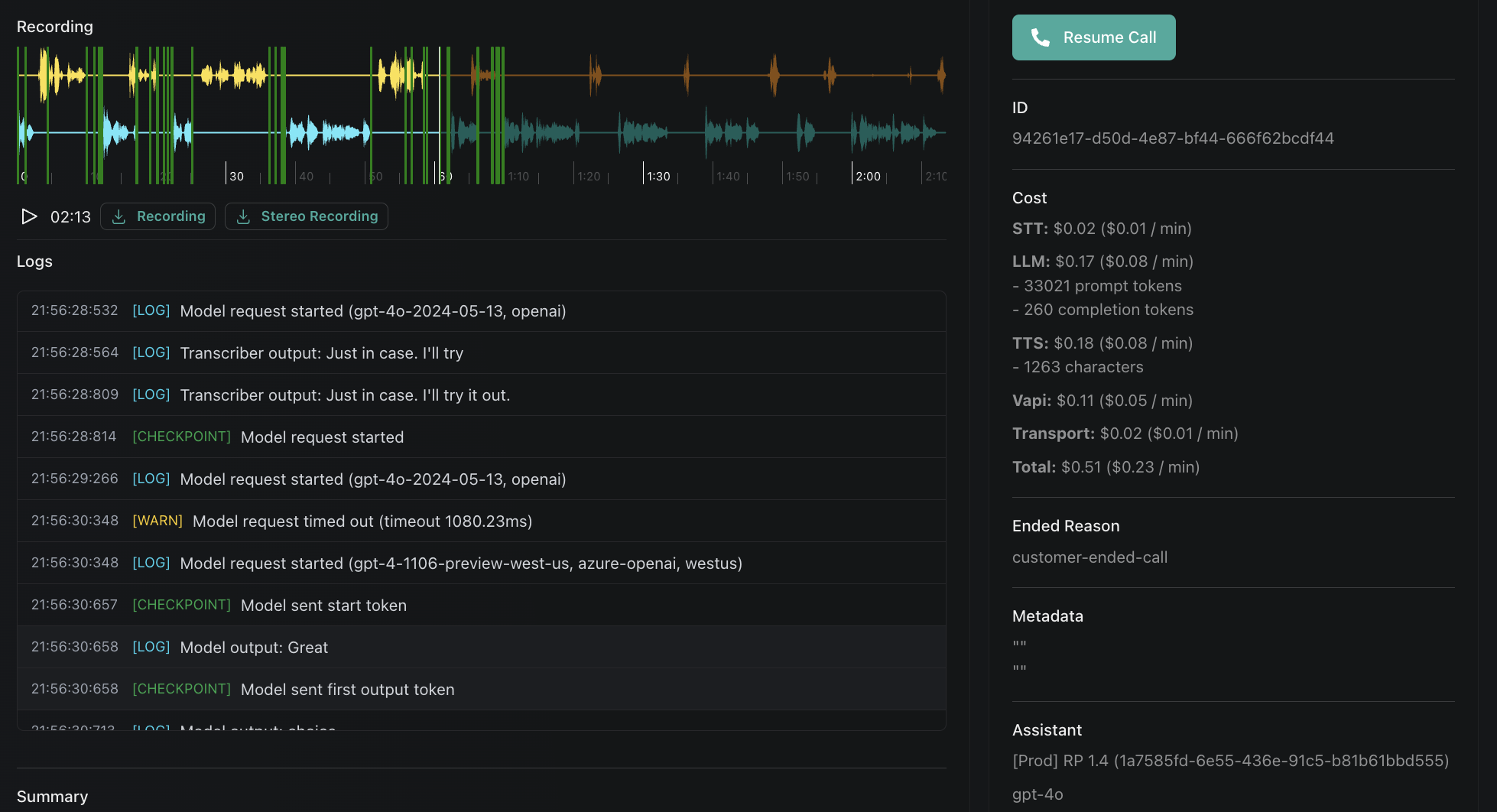Download the Stereo Recording
Viewport: 1497px width, 812px height.
pos(306,216)
